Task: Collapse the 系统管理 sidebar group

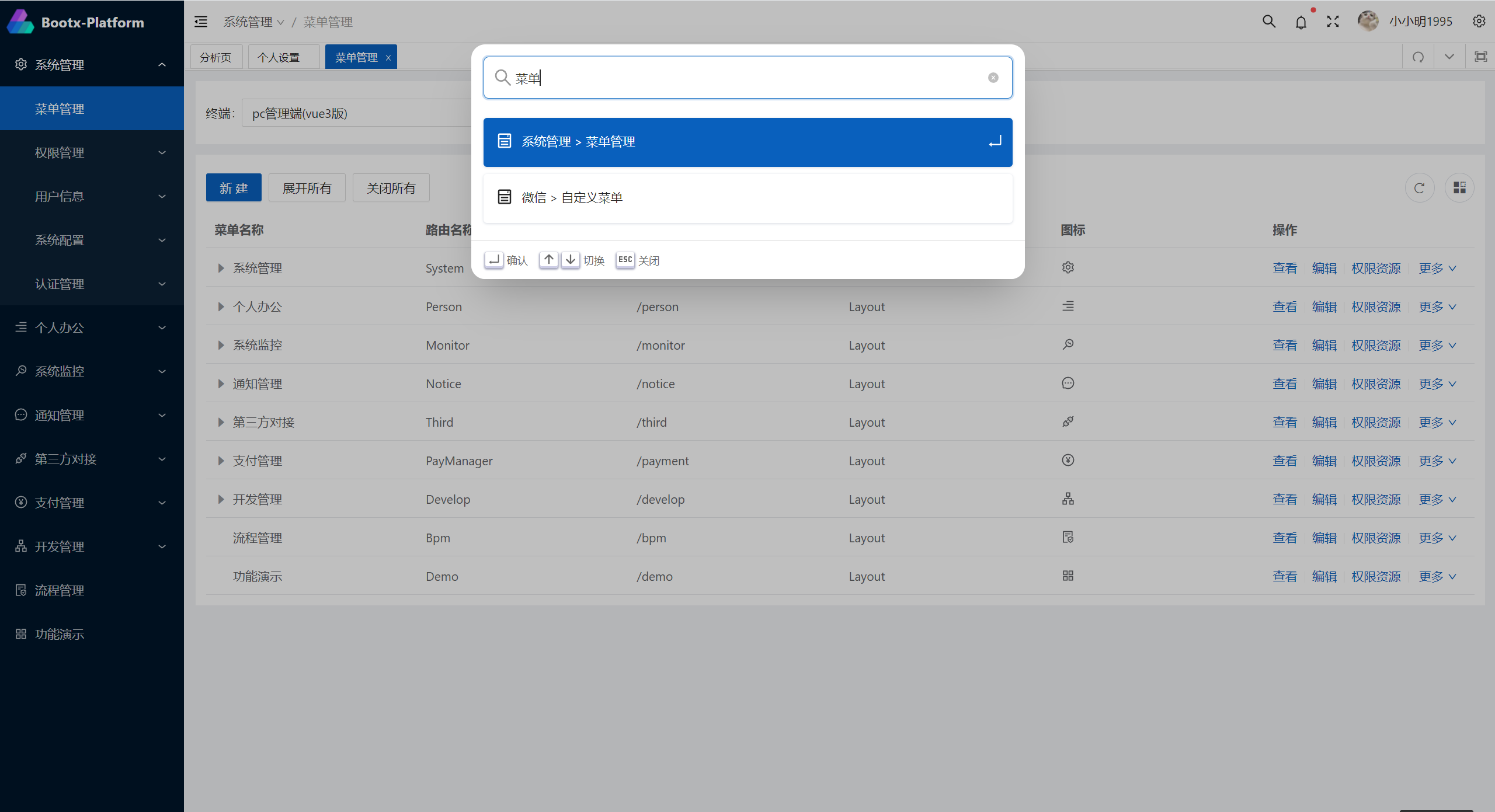Action: click(92, 65)
